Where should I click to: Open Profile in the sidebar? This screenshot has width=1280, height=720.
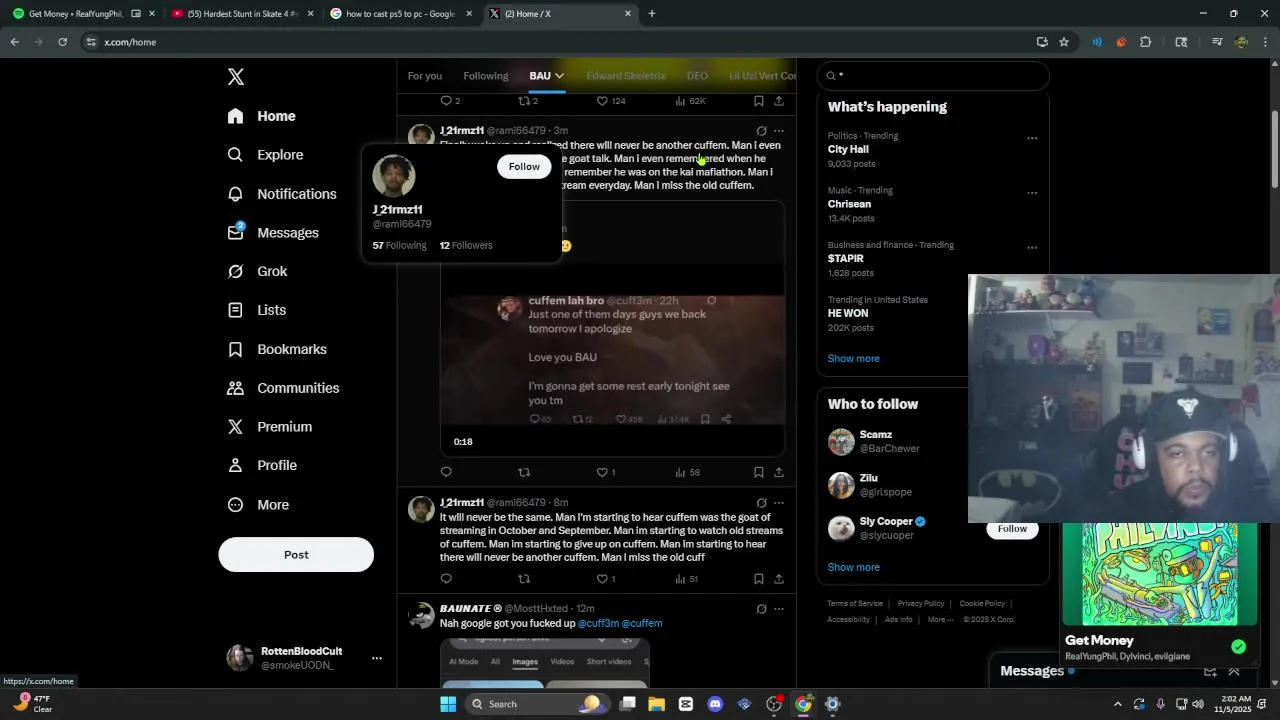[x=262, y=465]
